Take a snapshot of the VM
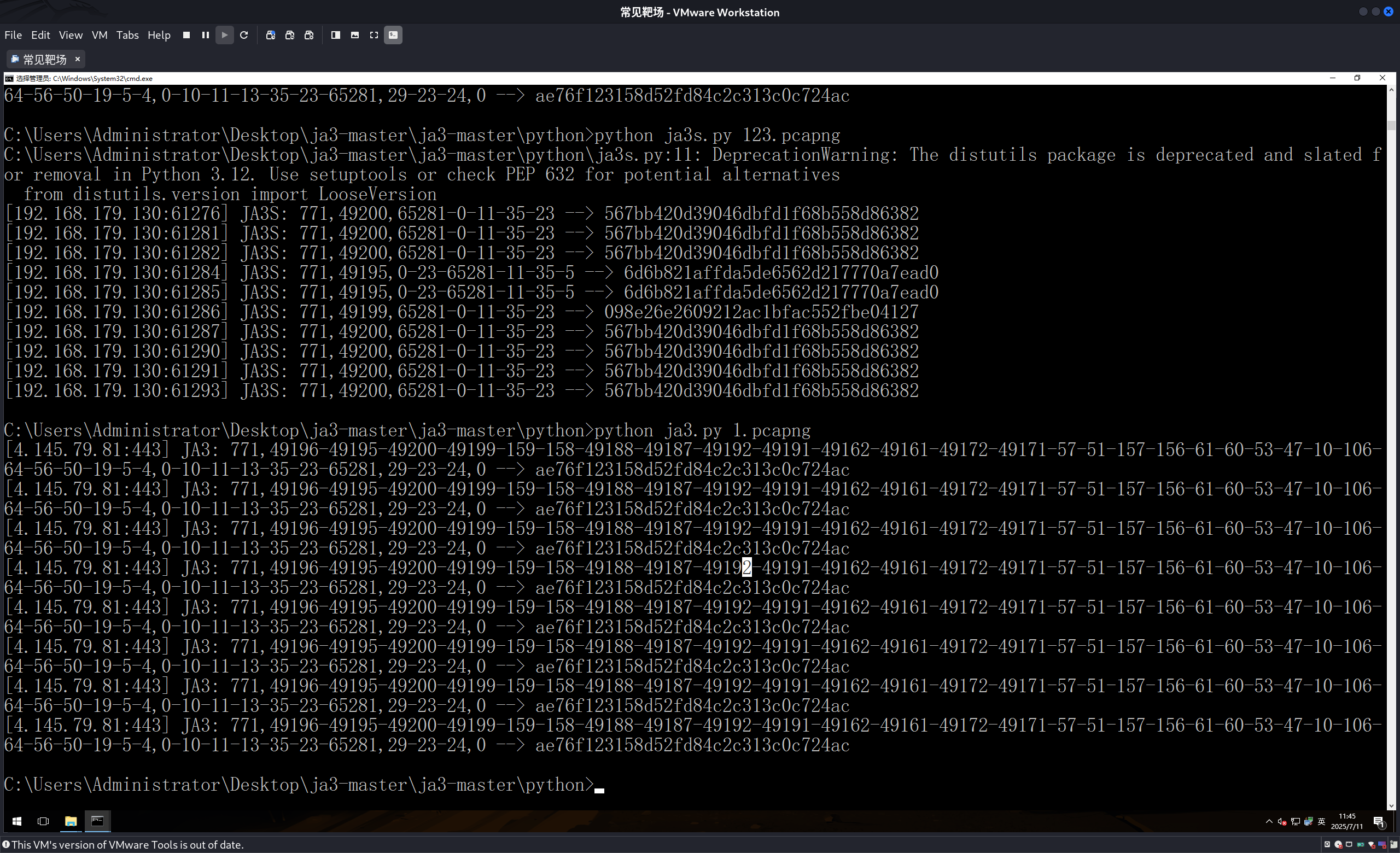The image size is (1400, 853). [x=271, y=35]
